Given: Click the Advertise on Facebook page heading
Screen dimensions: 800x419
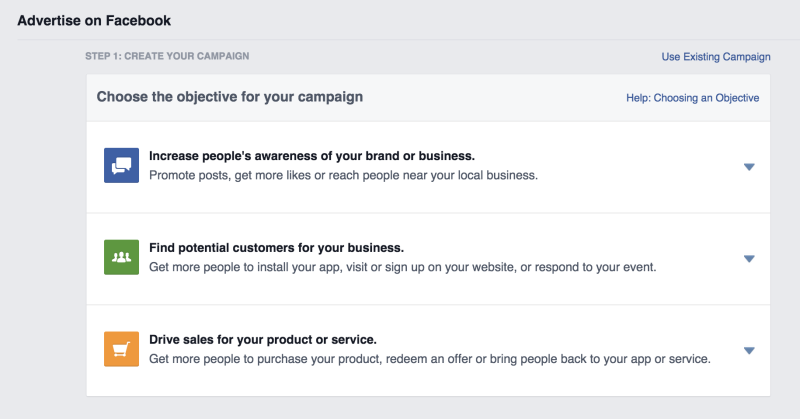Looking at the screenshot, I should point(94,20).
